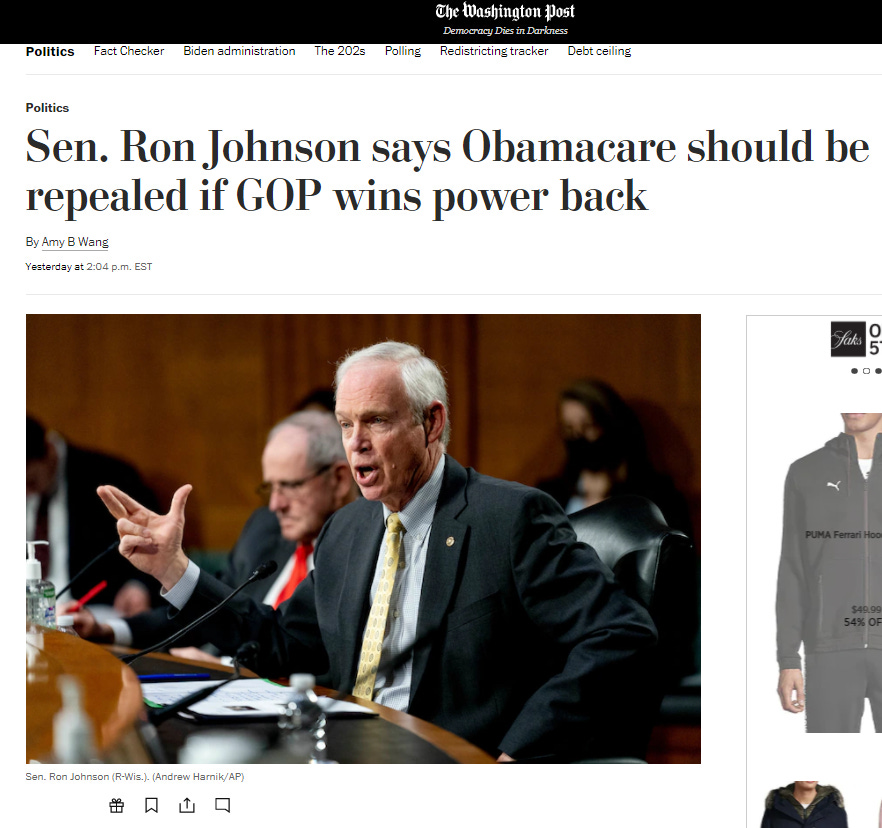
Task: Click the gift article icon
Action: click(x=116, y=806)
